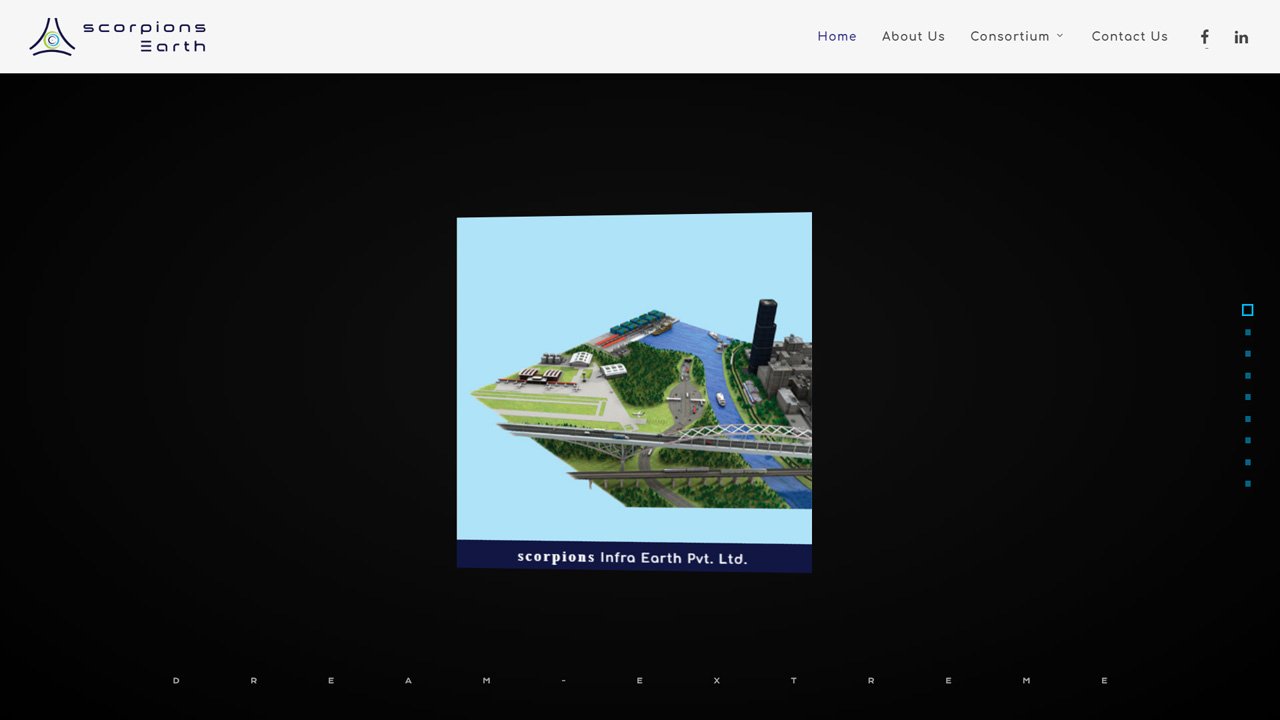The image size is (1280, 720).
Task: Open the Contact Us page
Action: [x=1129, y=36]
